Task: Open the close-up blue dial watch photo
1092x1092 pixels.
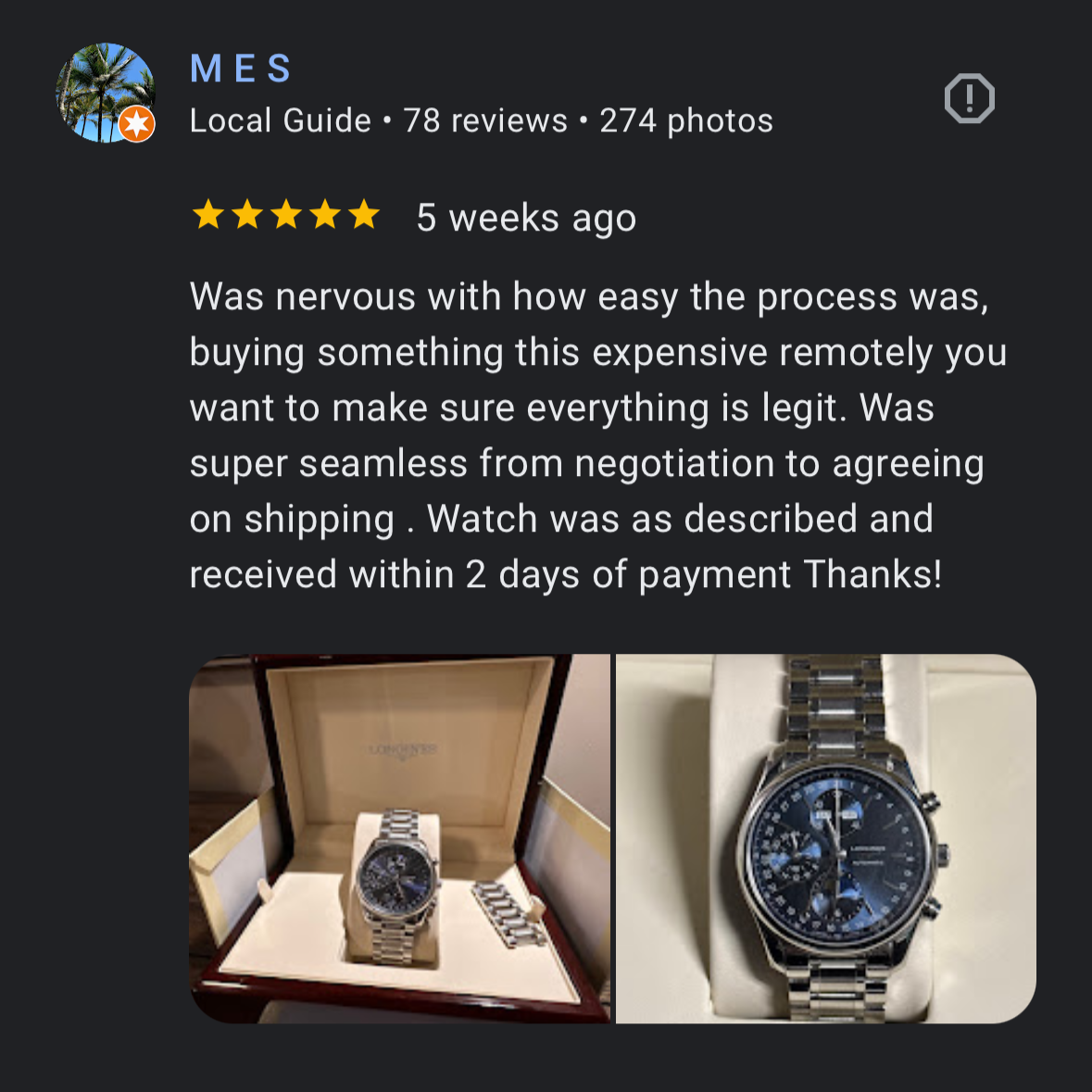Action: pos(826,838)
